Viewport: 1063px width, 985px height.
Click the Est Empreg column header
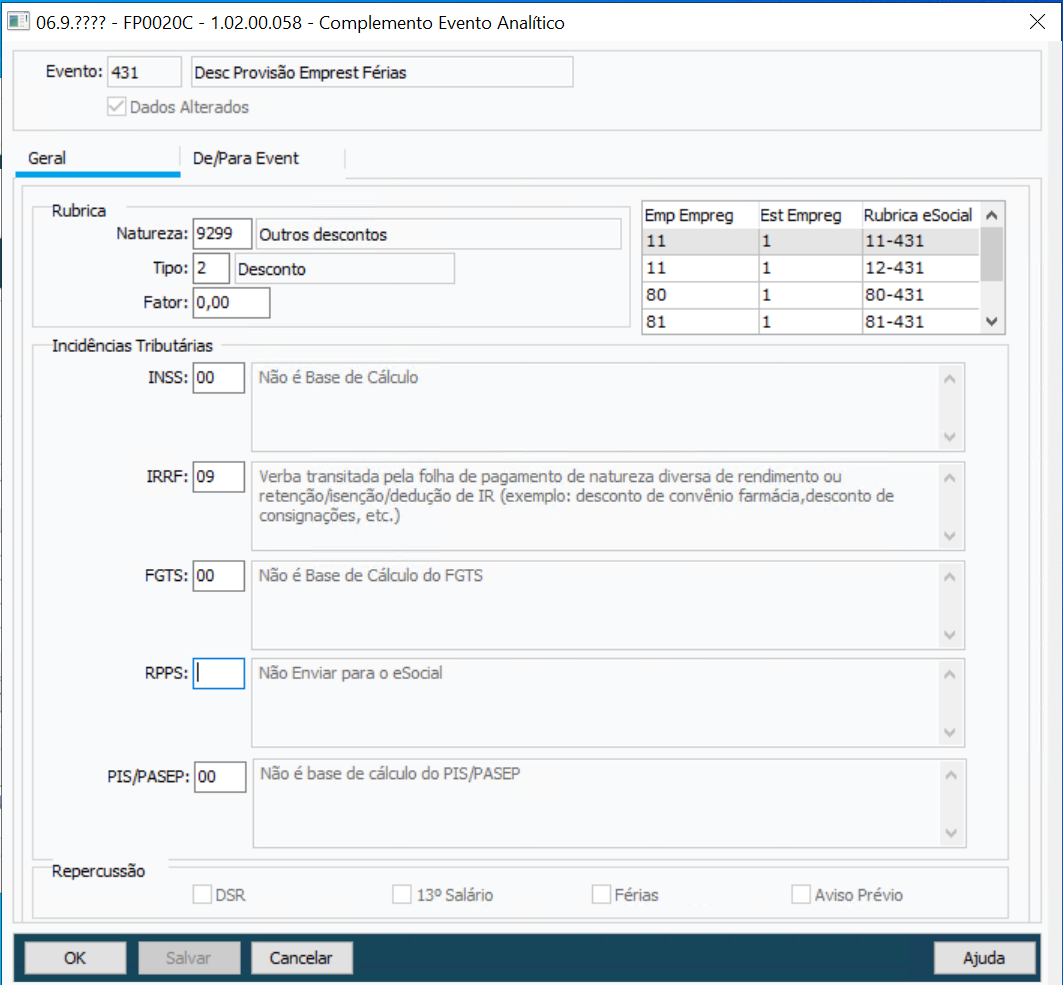[x=810, y=216]
